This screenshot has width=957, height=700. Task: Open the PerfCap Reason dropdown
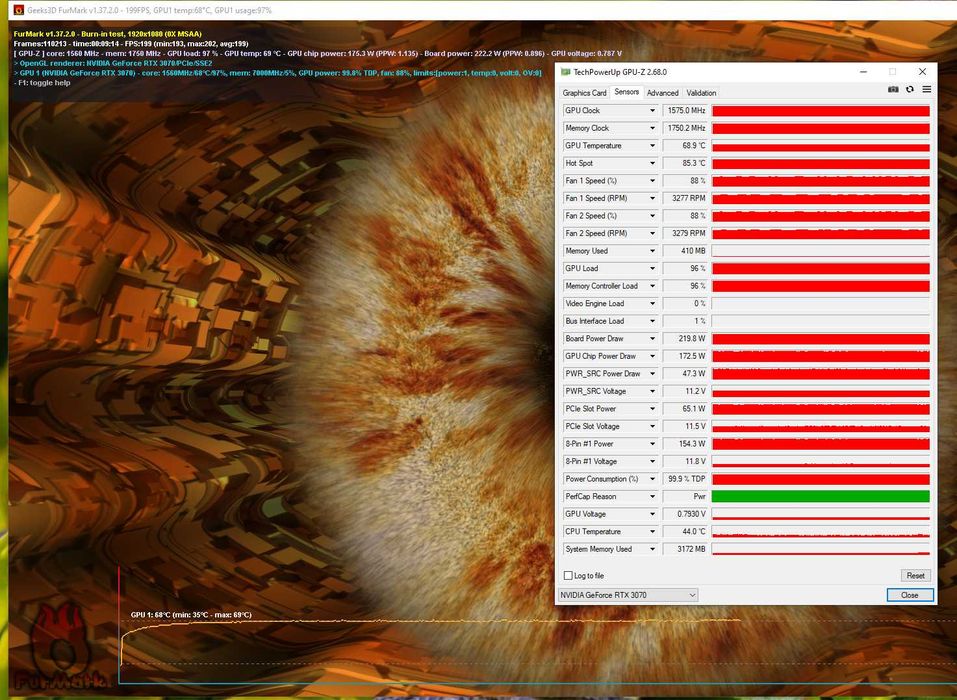[x=652, y=497]
